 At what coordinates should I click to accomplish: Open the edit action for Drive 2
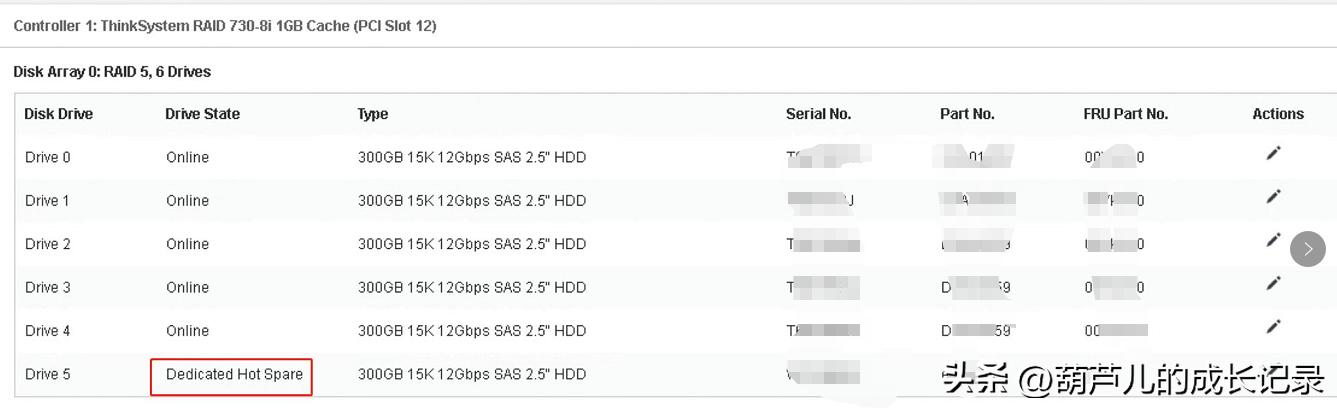click(1273, 240)
